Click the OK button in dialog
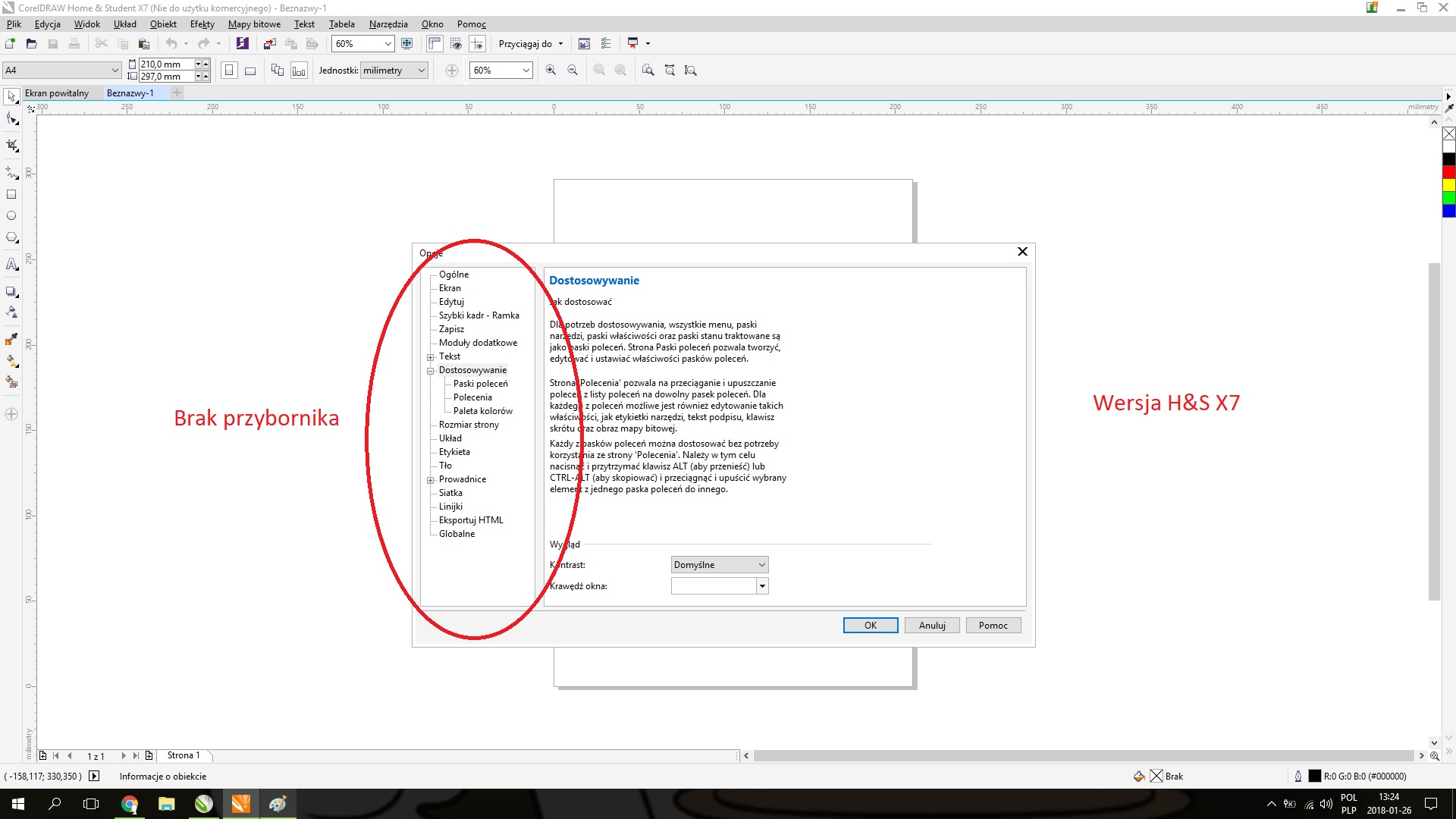This screenshot has width=1456, height=819. coord(870,626)
